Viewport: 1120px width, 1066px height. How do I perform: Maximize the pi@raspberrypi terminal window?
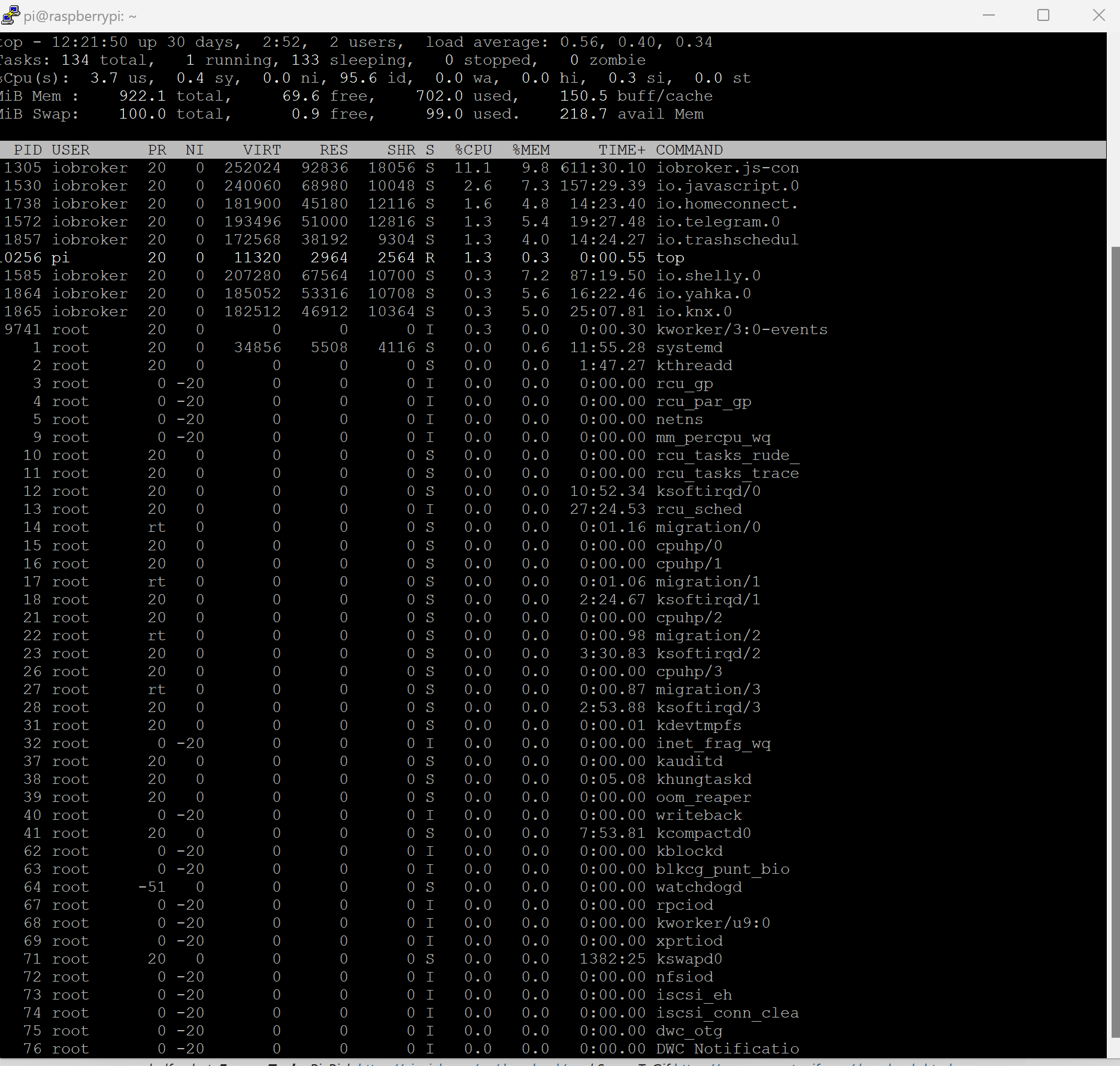coord(1043,15)
